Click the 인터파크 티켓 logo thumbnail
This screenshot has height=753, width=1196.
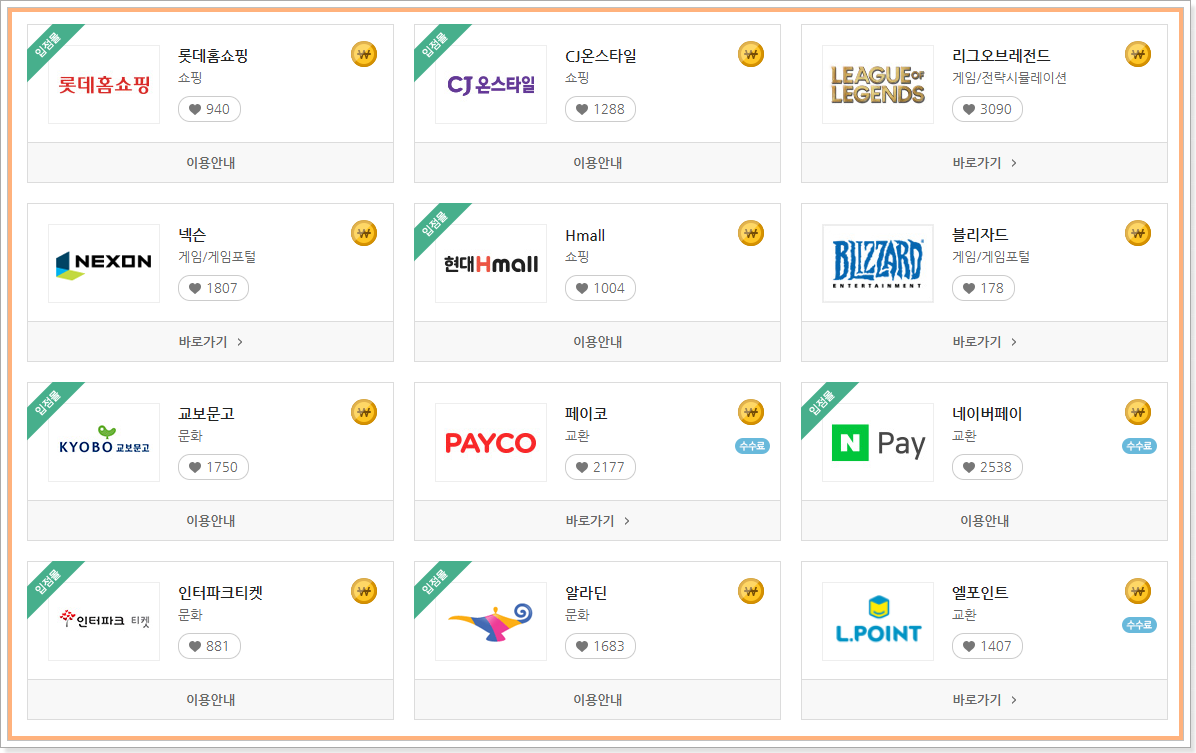(104, 622)
